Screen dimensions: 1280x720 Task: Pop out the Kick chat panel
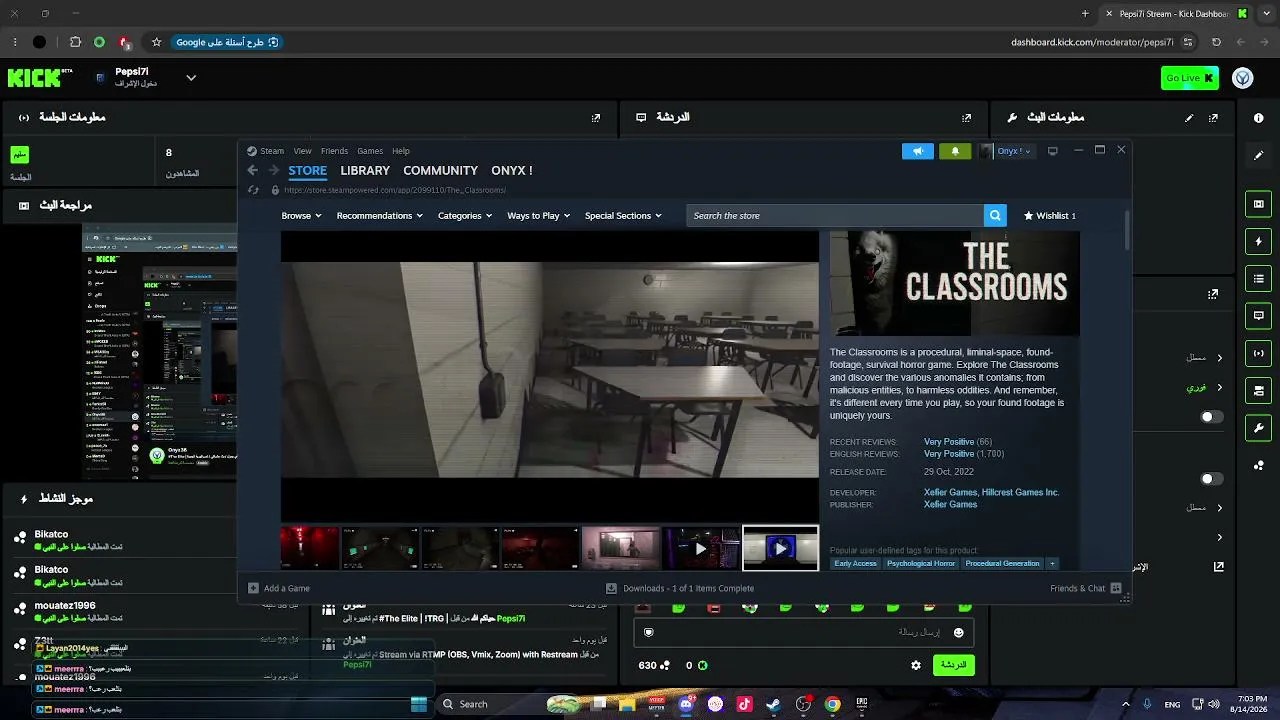tap(966, 118)
